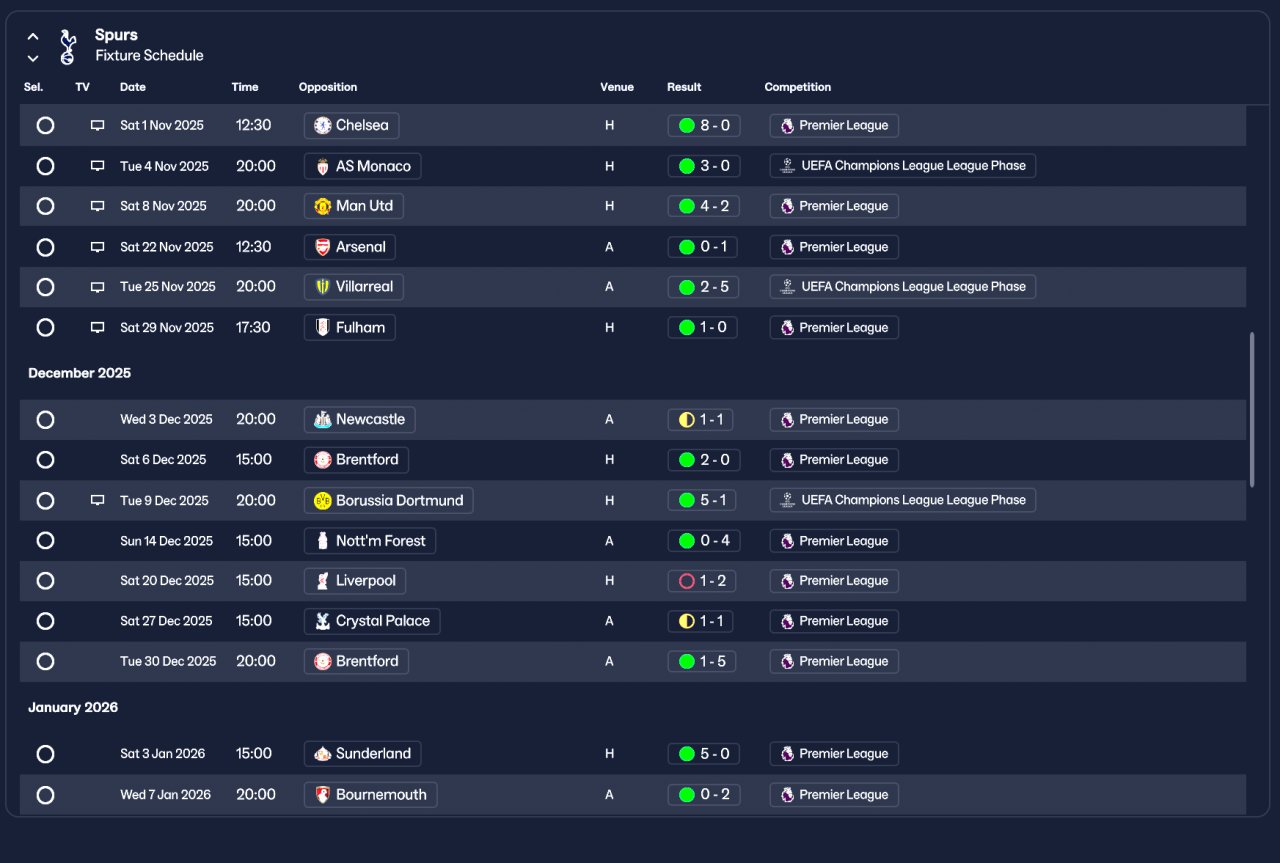Click the TV icon for the Borussia Dortmund fixture
This screenshot has width=1280, height=863.
[x=97, y=500]
